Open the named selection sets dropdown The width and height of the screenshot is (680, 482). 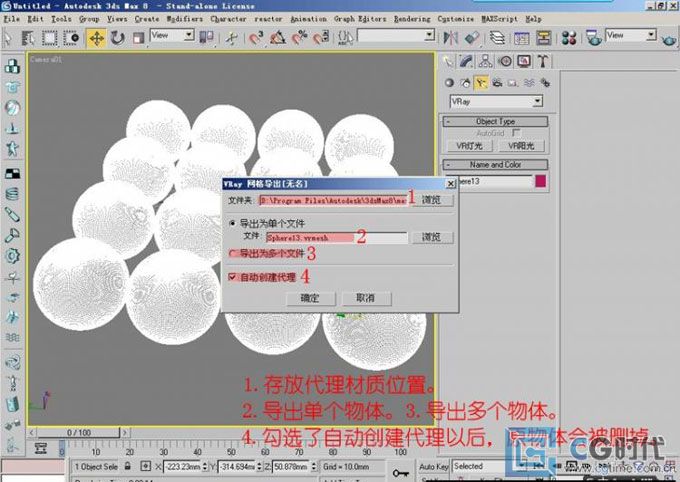[396, 36]
